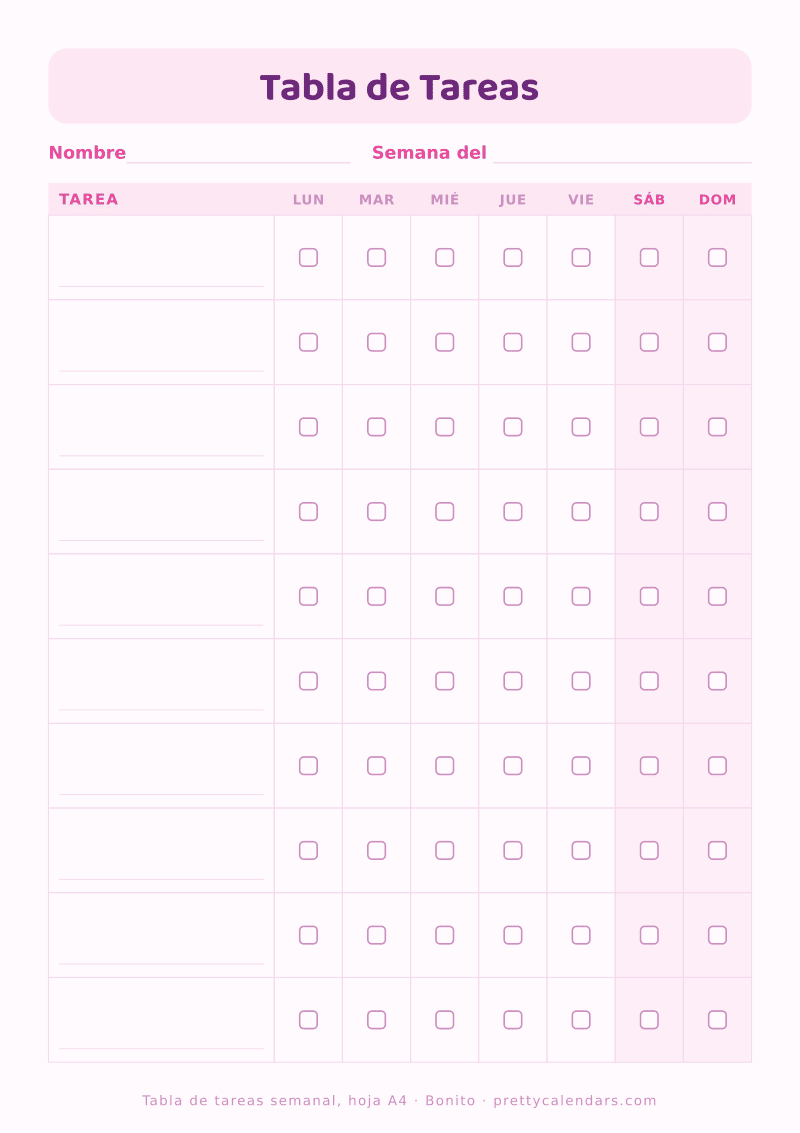Image resolution: width=800 pixels, height=1133 pixels.
Task: Check the LUN box in first task row
Action: [309, 257]
